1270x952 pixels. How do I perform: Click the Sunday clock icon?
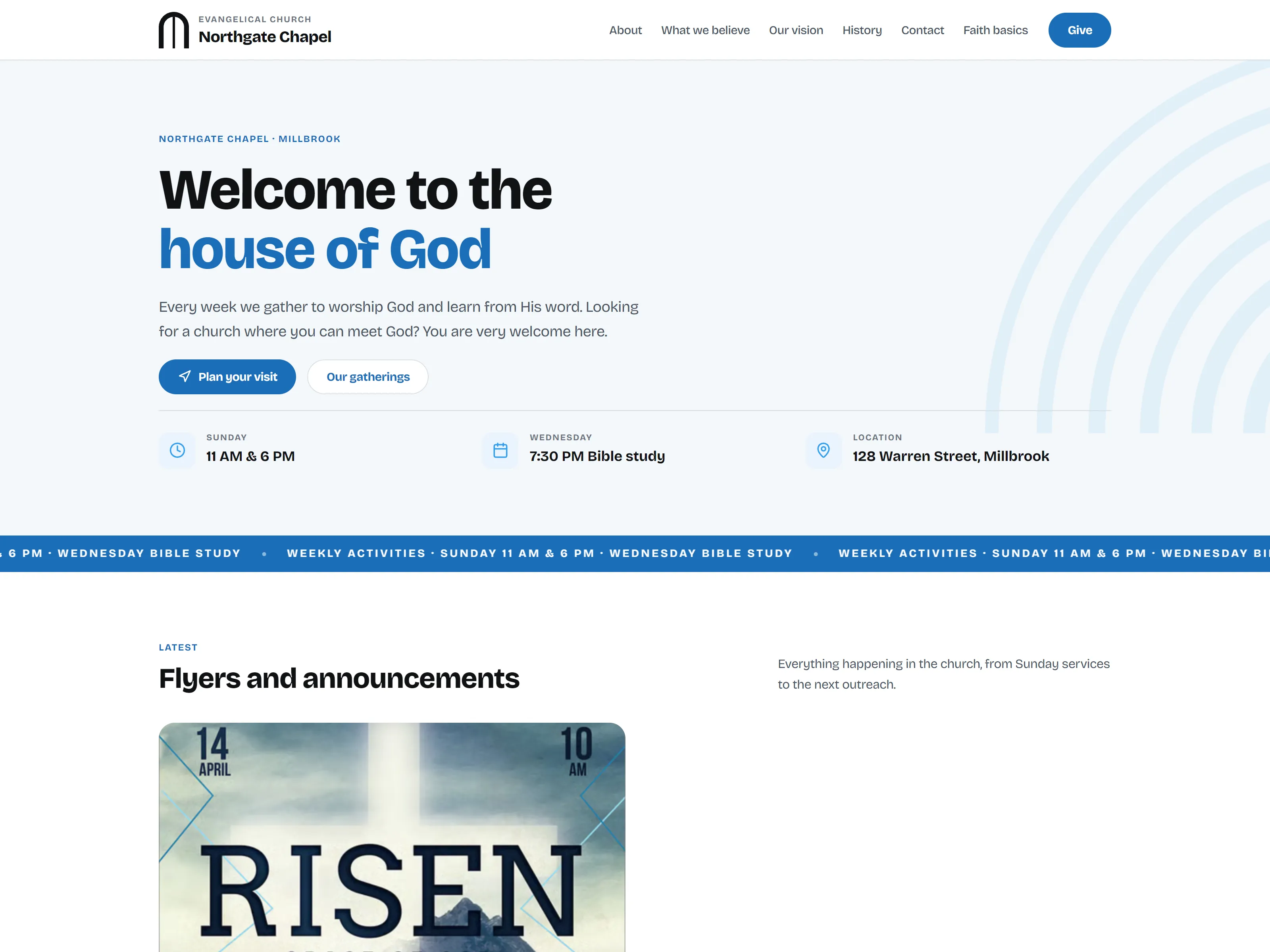(x=177, y=451)
